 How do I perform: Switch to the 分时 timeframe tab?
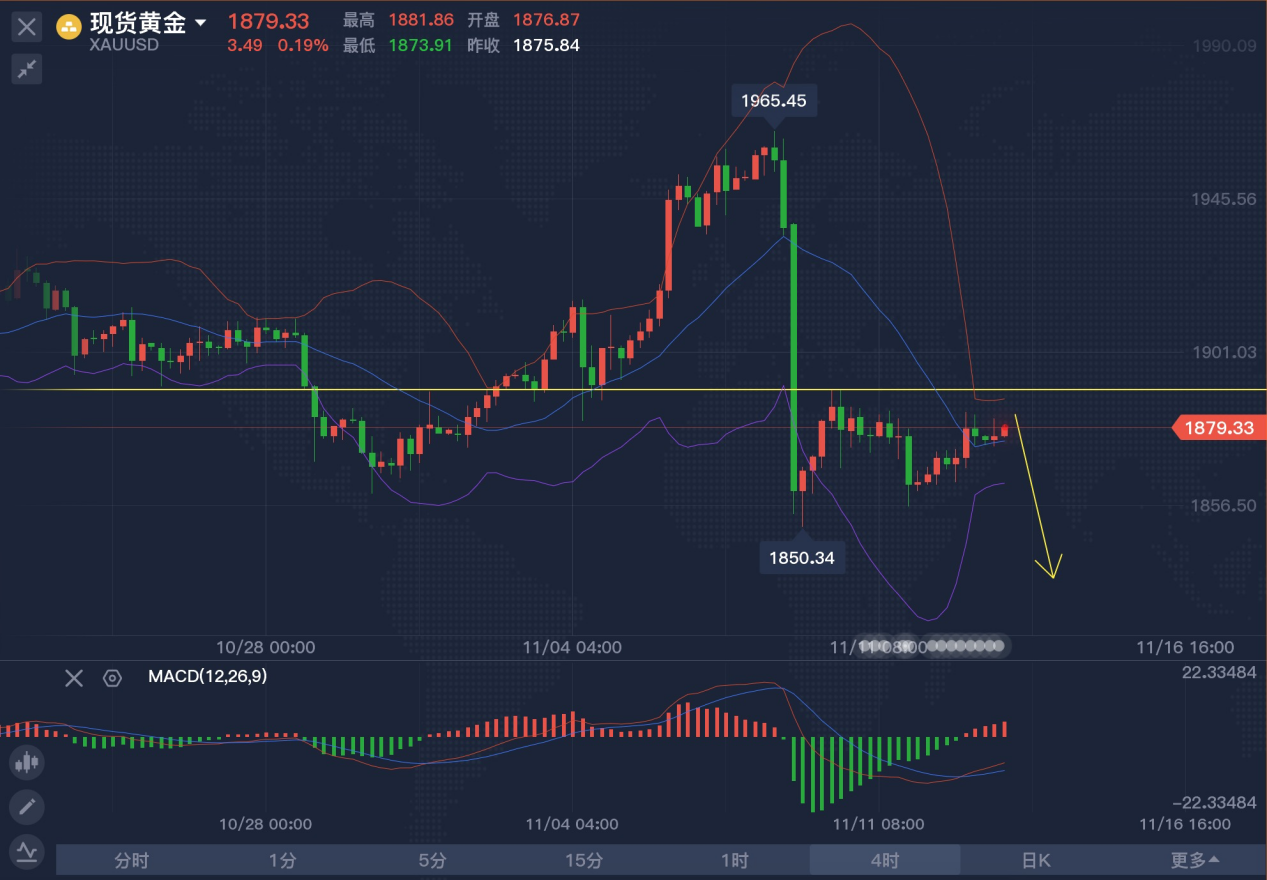[x=132, y=860]
